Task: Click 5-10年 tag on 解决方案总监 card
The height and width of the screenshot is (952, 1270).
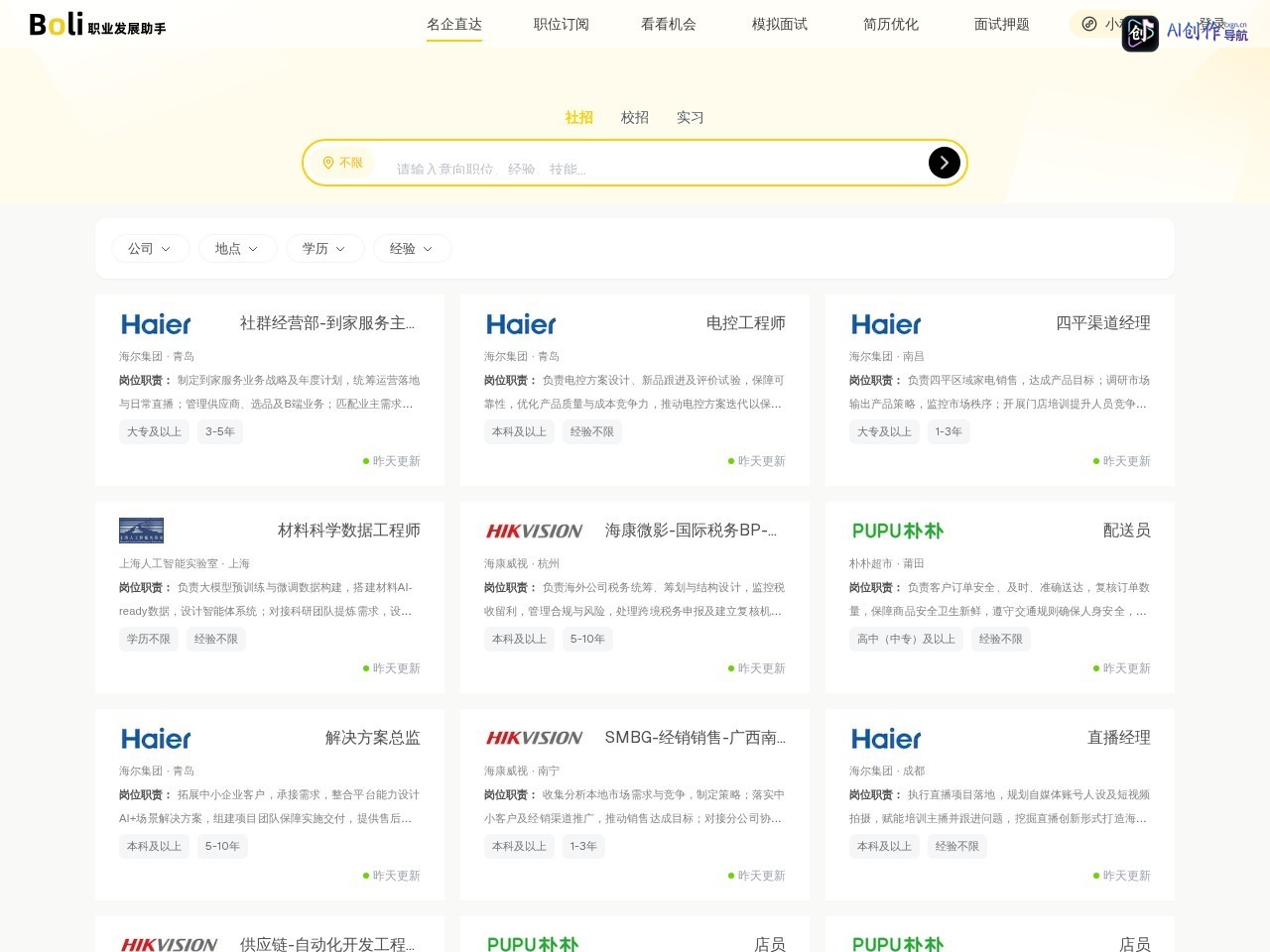Action: (x=222, y=846)
